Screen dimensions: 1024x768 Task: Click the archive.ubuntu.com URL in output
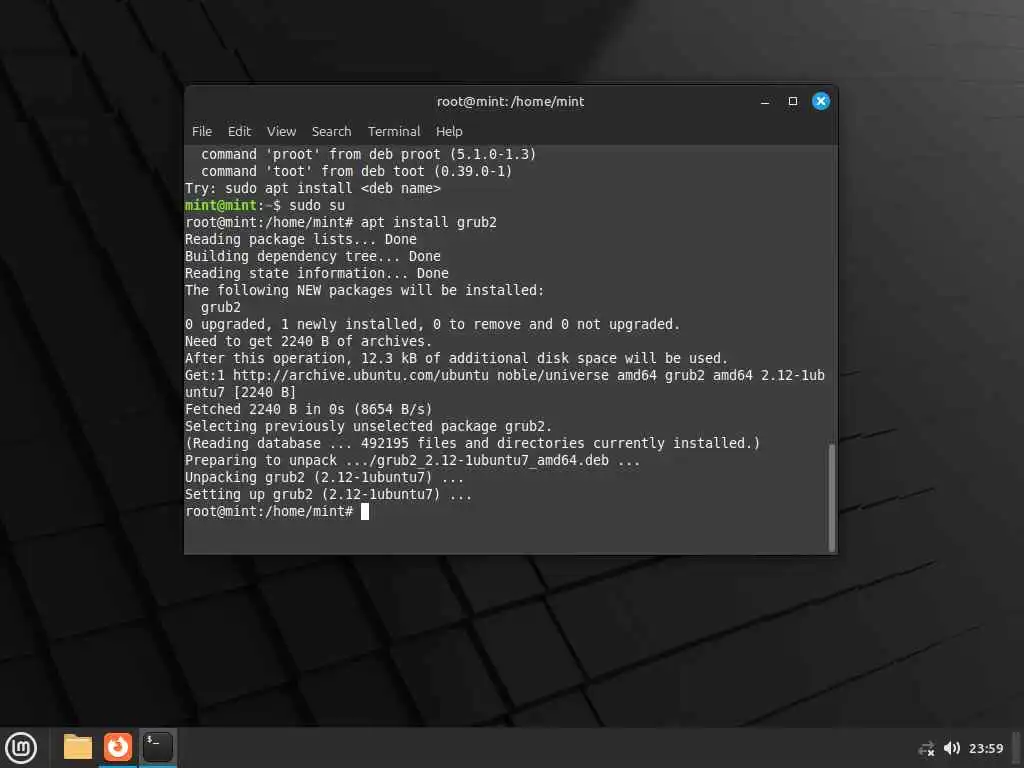[x=360, y=375]
